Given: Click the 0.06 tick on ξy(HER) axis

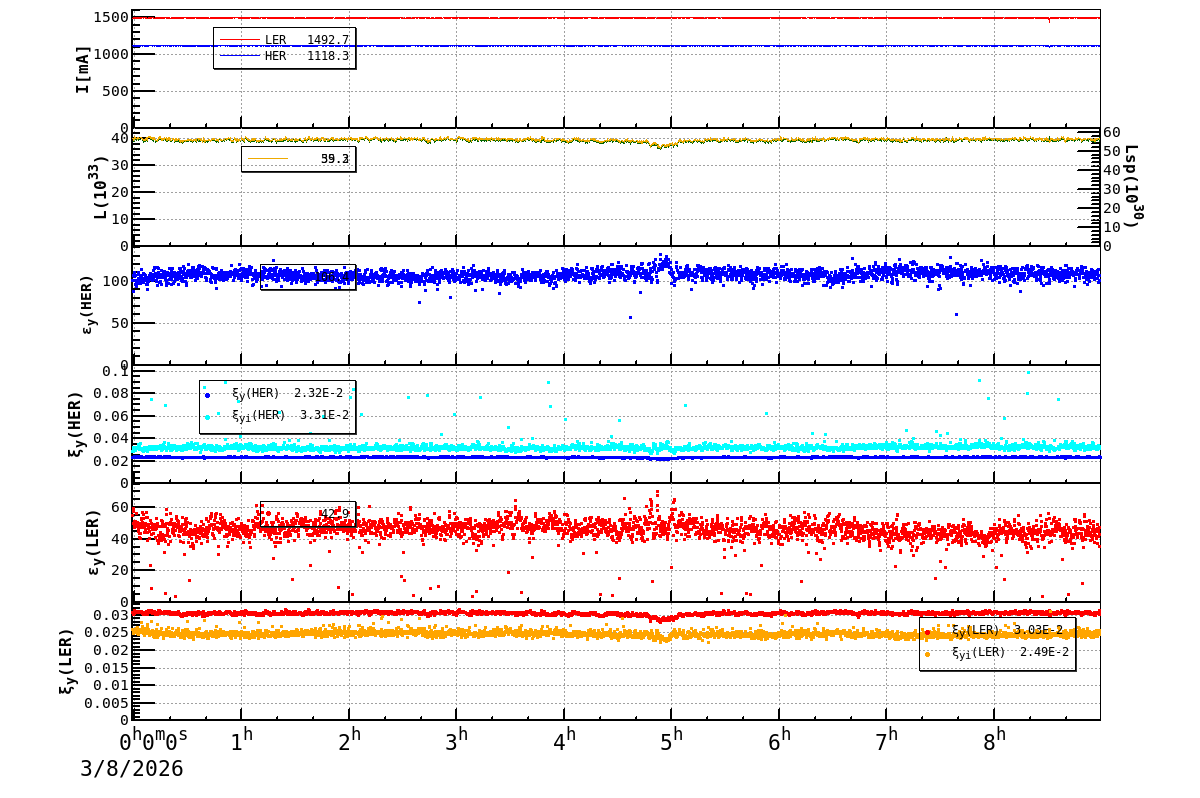Looking at the screenshot, I should pyautogui.click(x=111, y=416).
